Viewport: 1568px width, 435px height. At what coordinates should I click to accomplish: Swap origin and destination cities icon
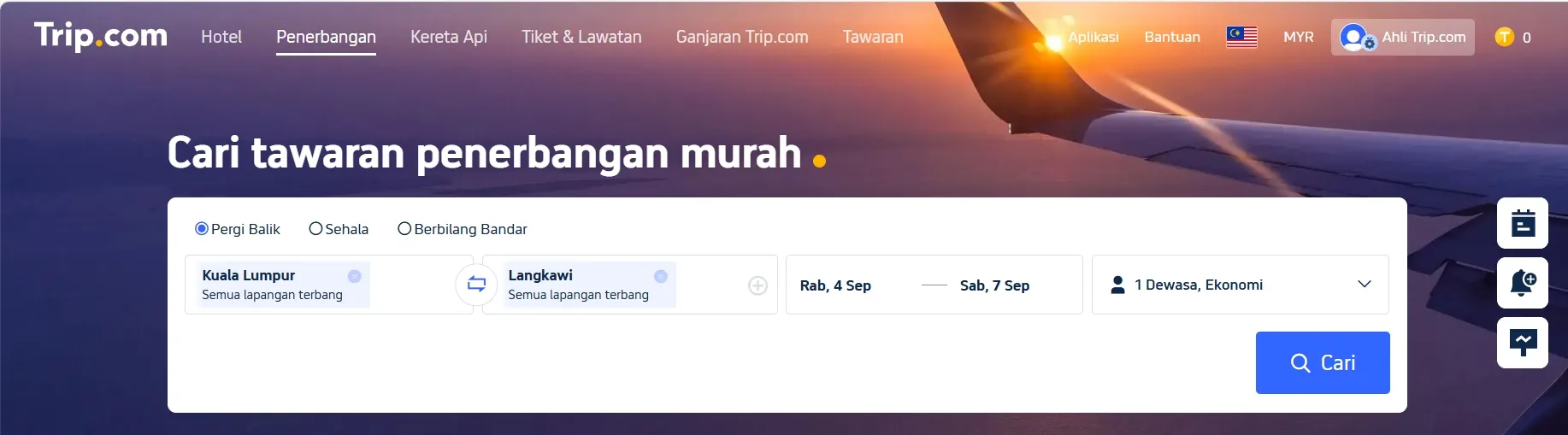pos(476,285)
